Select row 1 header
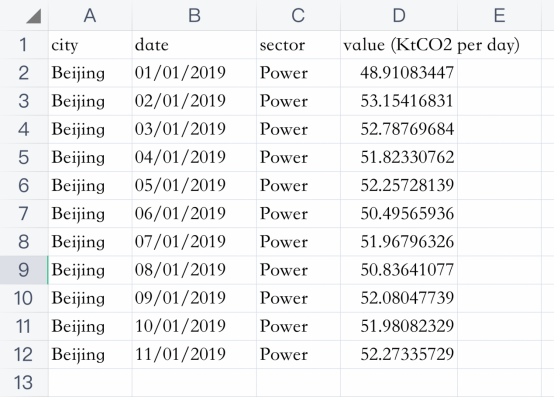554x397 pixels. click(x=24, y=45)
